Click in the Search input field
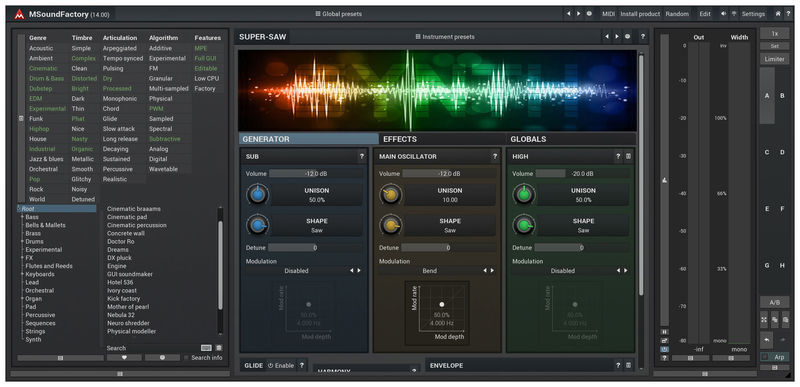 coord(162,348)
